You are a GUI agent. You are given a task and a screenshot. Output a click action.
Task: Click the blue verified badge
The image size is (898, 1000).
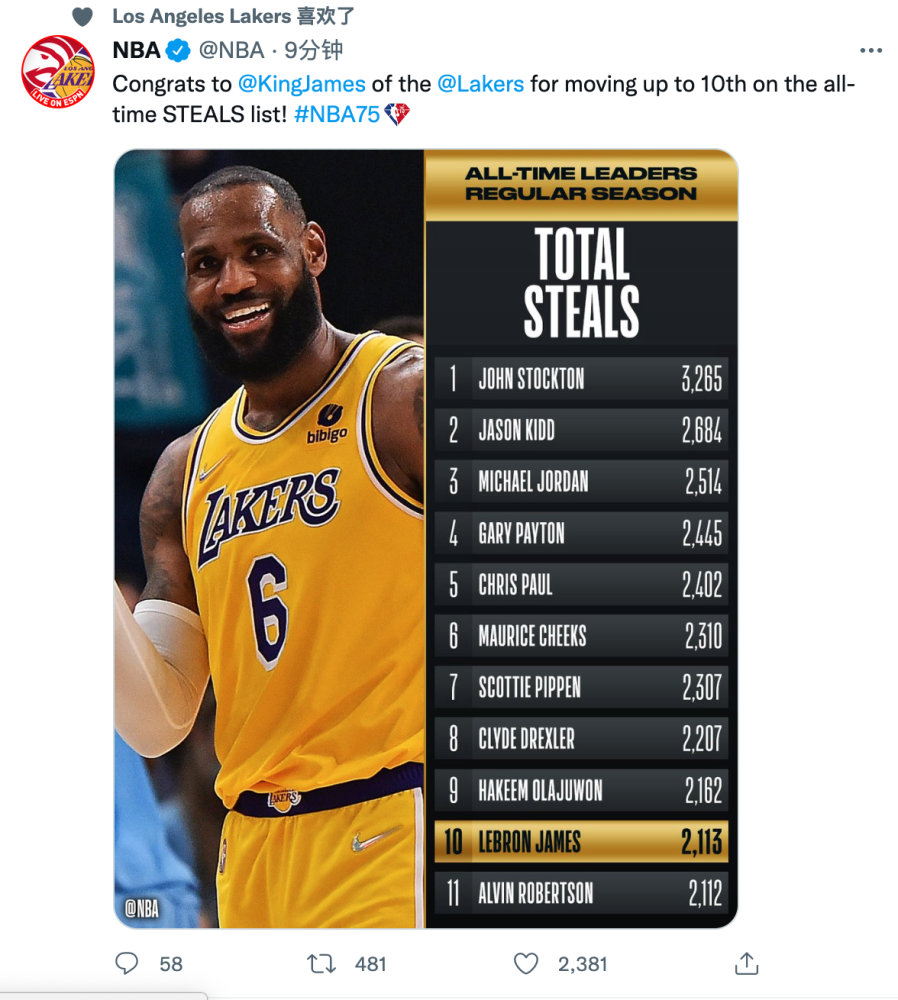click(x=179, y=50)
